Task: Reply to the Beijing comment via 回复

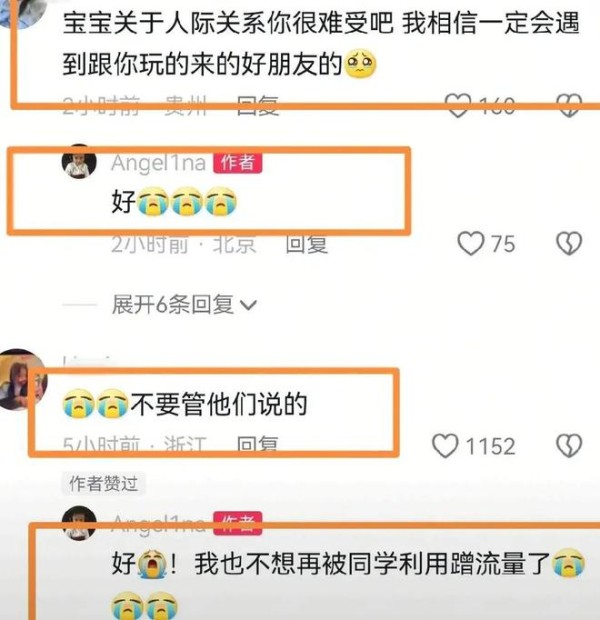Action: tap(307, 244)
